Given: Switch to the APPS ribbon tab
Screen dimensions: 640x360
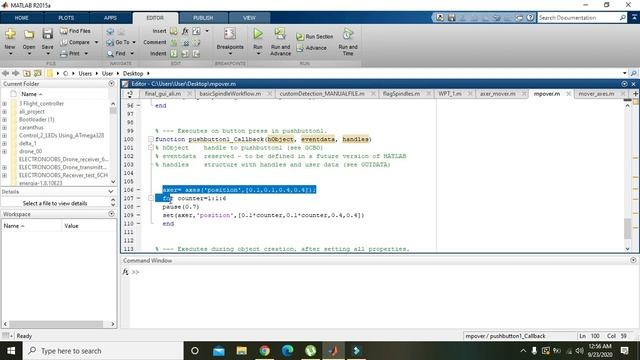Looking at the screenshot, I should (110, 18).
